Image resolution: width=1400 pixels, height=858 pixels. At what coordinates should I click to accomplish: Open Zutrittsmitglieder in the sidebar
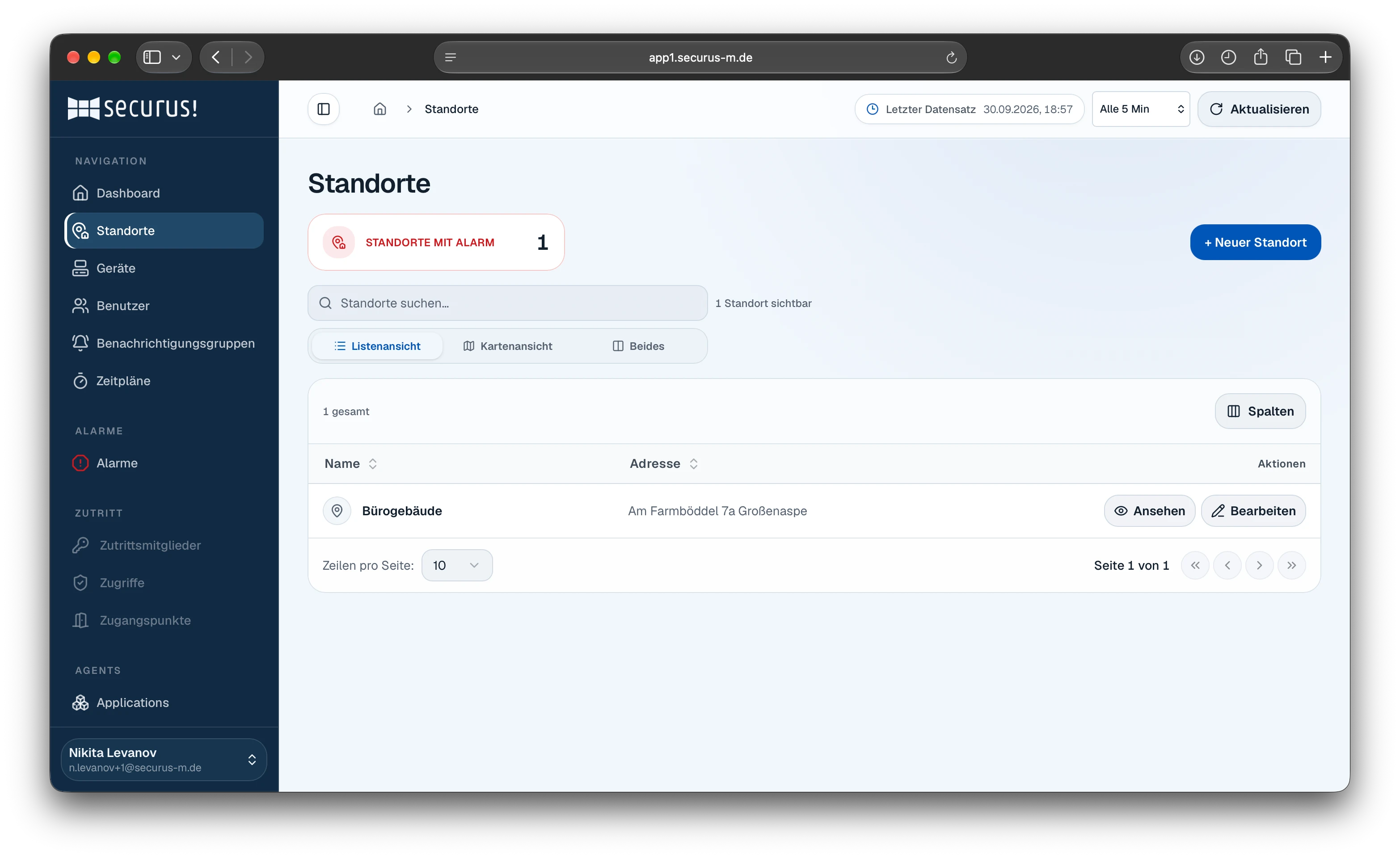click(164, 546)
